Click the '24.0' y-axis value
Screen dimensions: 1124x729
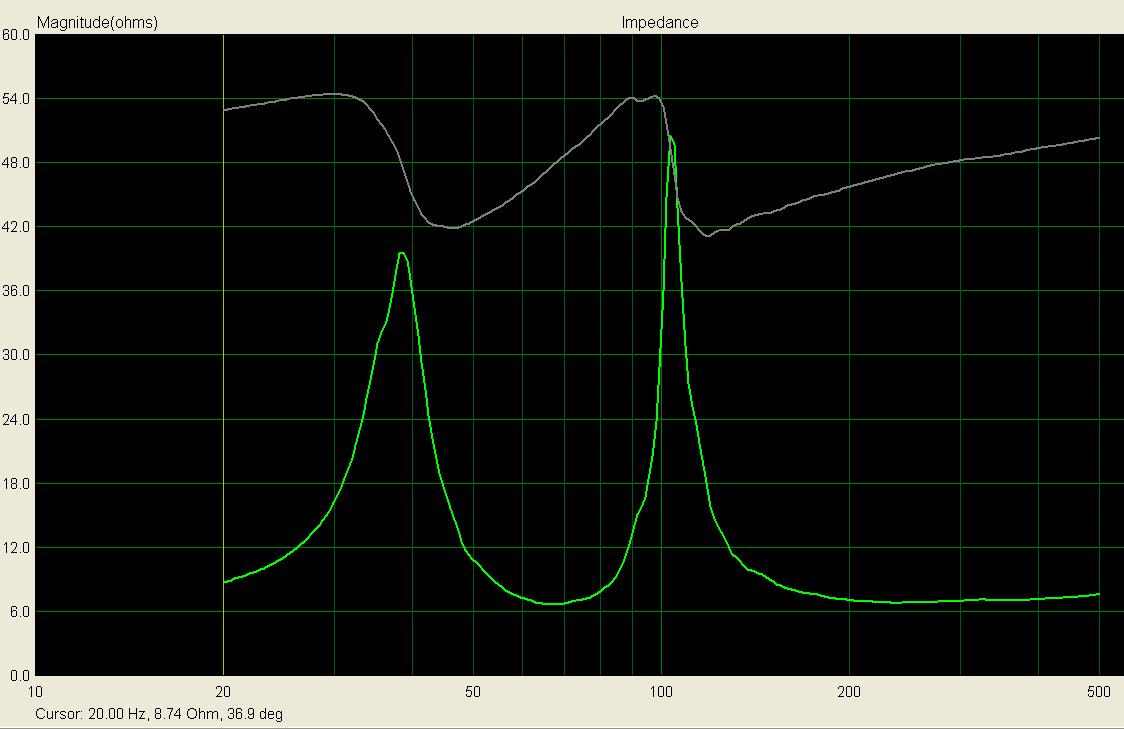(16, 419)
